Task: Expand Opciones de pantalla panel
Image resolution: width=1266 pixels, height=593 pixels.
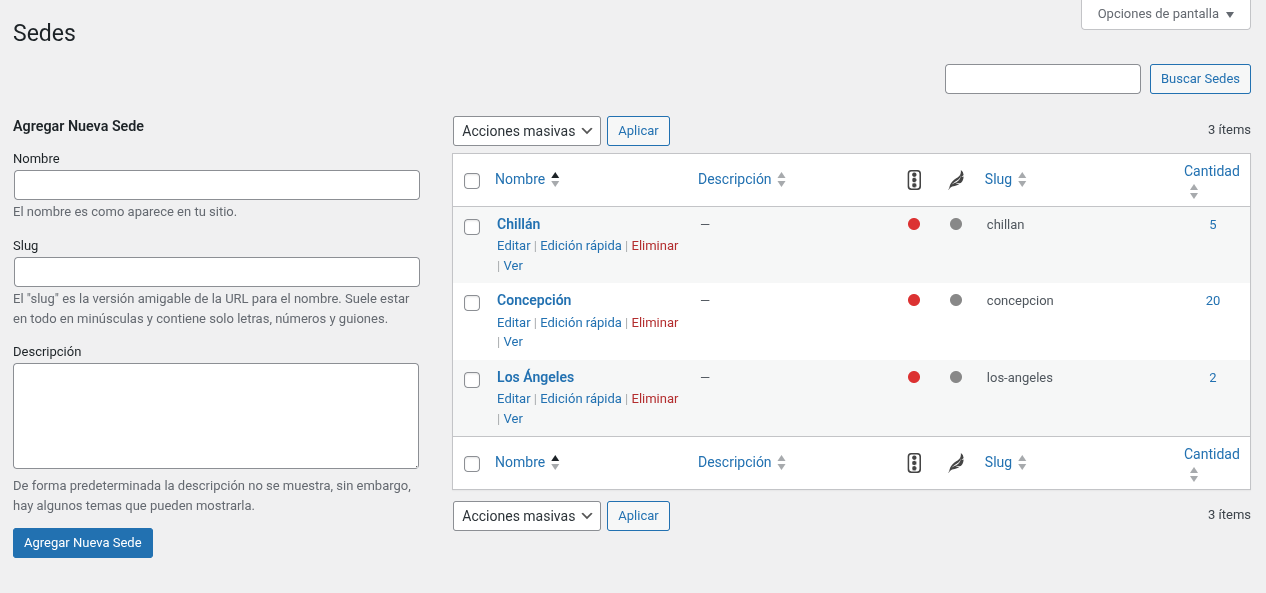Action: click(x=1166, y=14)
